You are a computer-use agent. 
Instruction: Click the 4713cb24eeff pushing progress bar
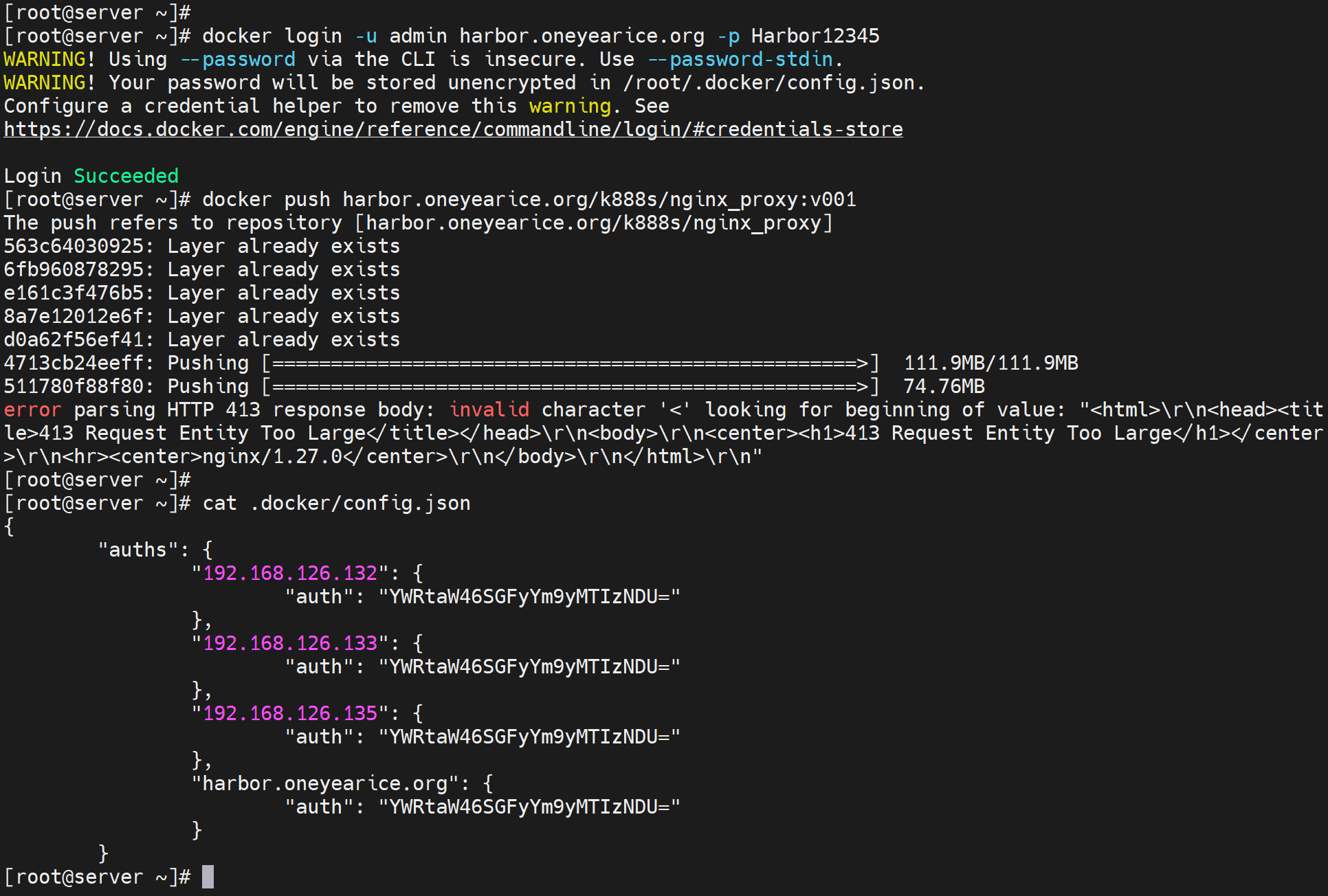[571, 363]
